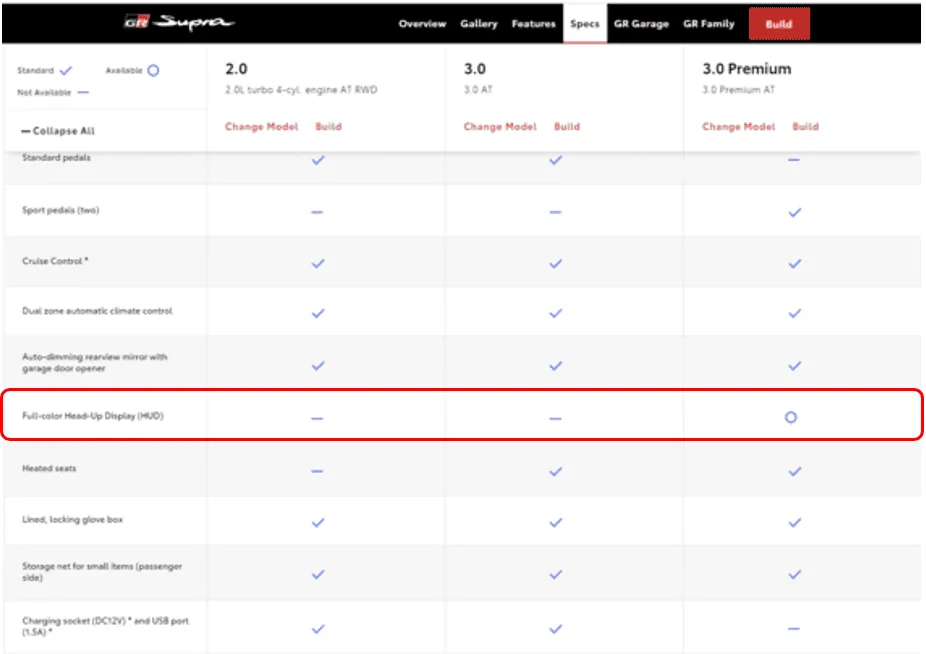
Task: Click Build link under 3.0 Premium
Action: click(806, 126)
